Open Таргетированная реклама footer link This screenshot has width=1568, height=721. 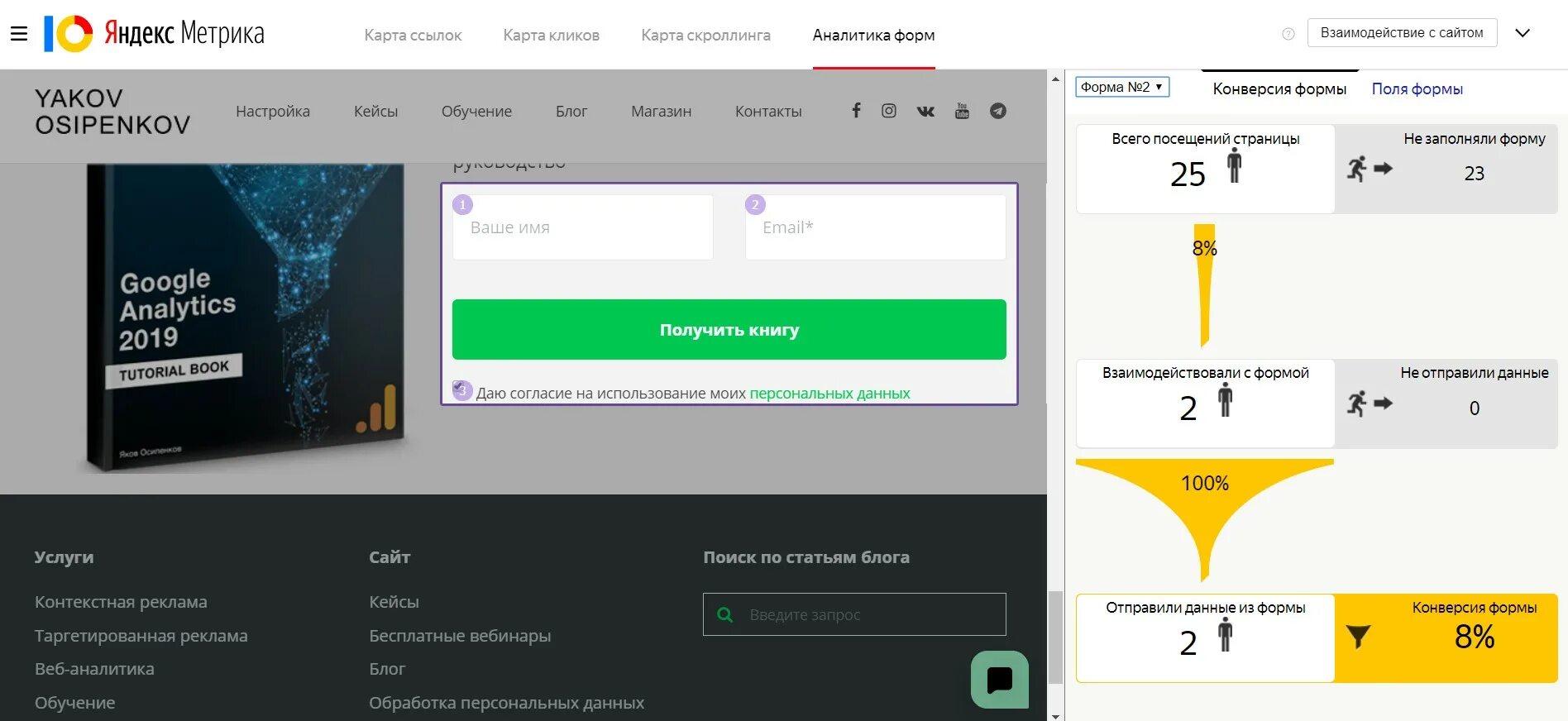coord(141,636)
